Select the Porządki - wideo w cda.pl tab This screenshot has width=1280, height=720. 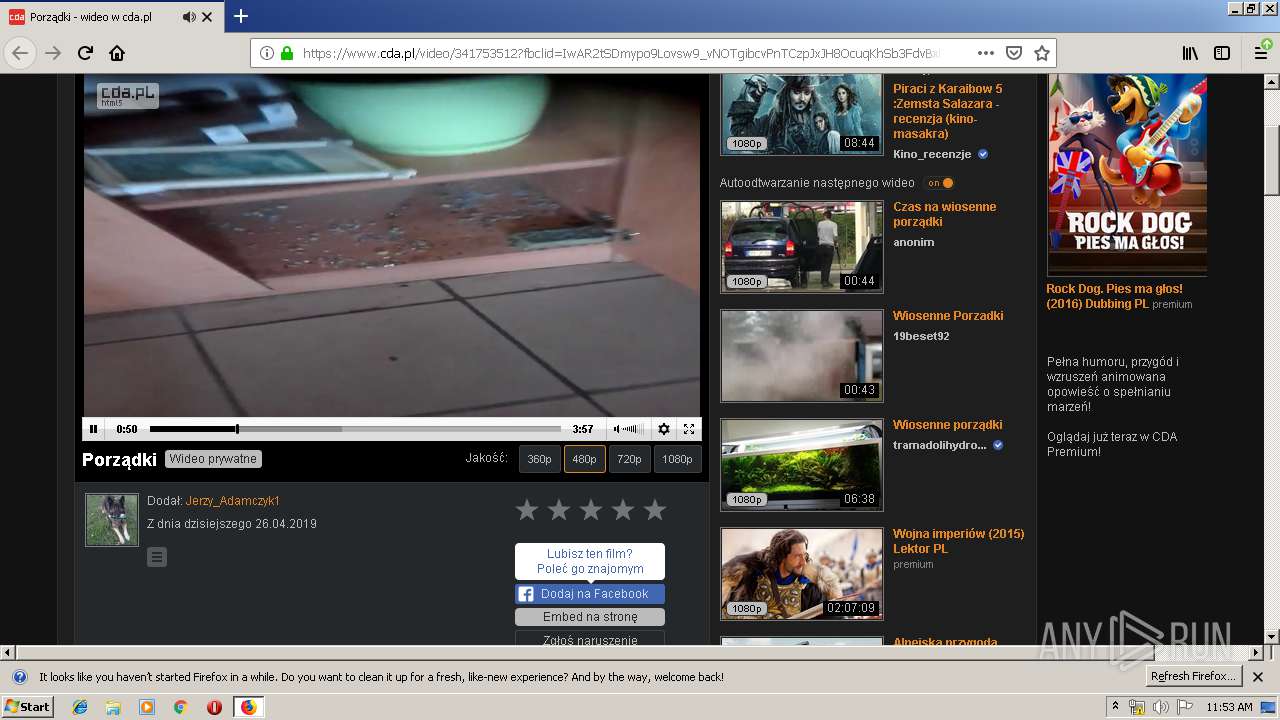coord(112,17)
